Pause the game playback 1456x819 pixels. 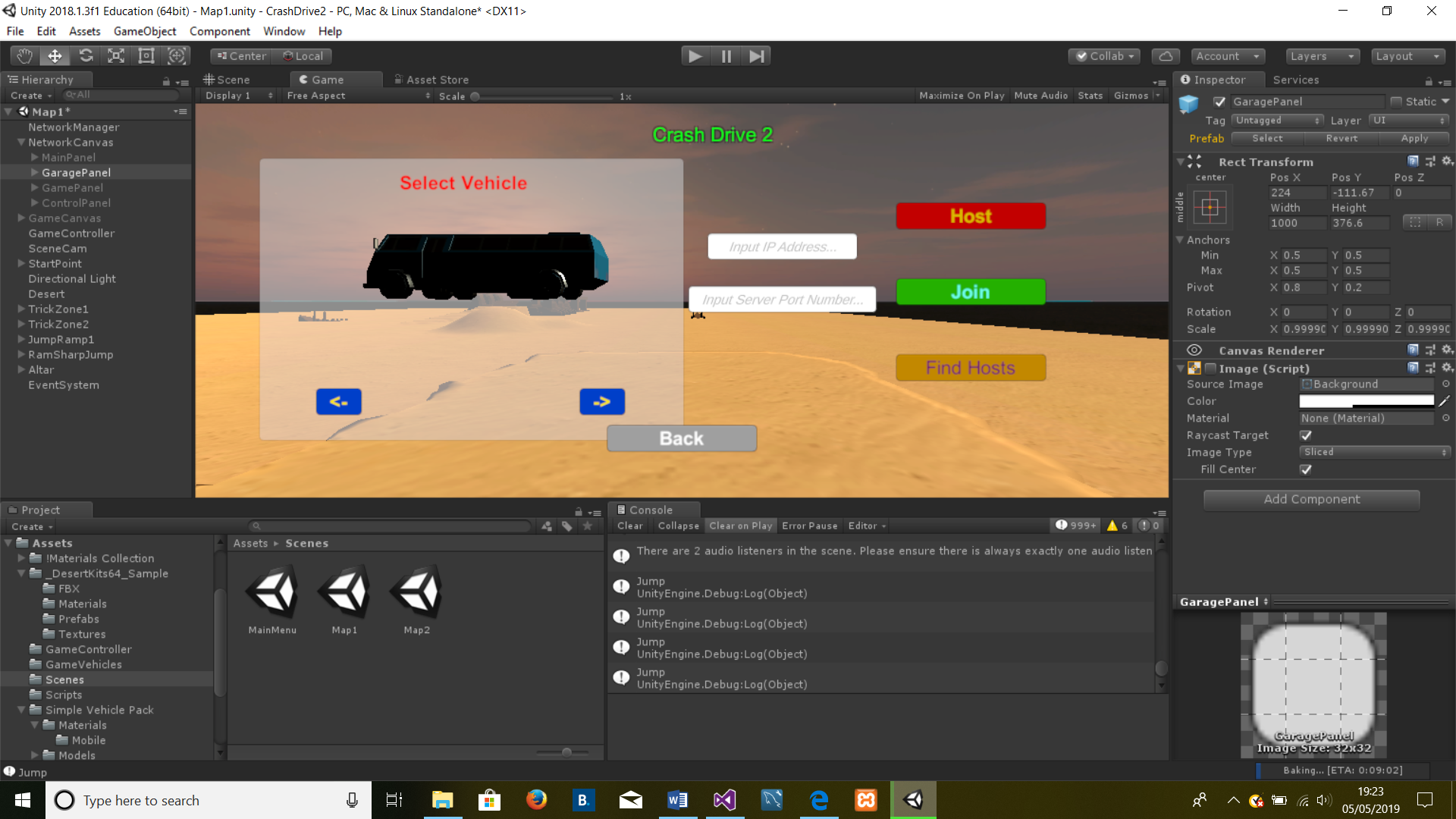tap(726, 56)
